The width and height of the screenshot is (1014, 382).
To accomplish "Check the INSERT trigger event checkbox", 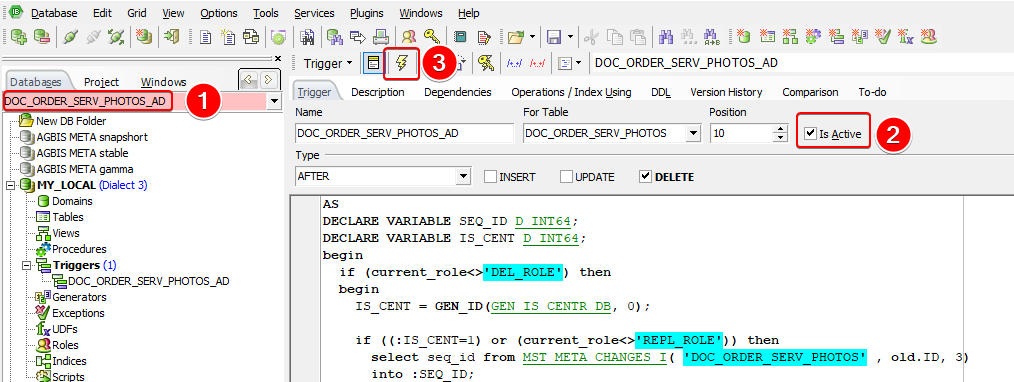I will [x=490, y=176].
